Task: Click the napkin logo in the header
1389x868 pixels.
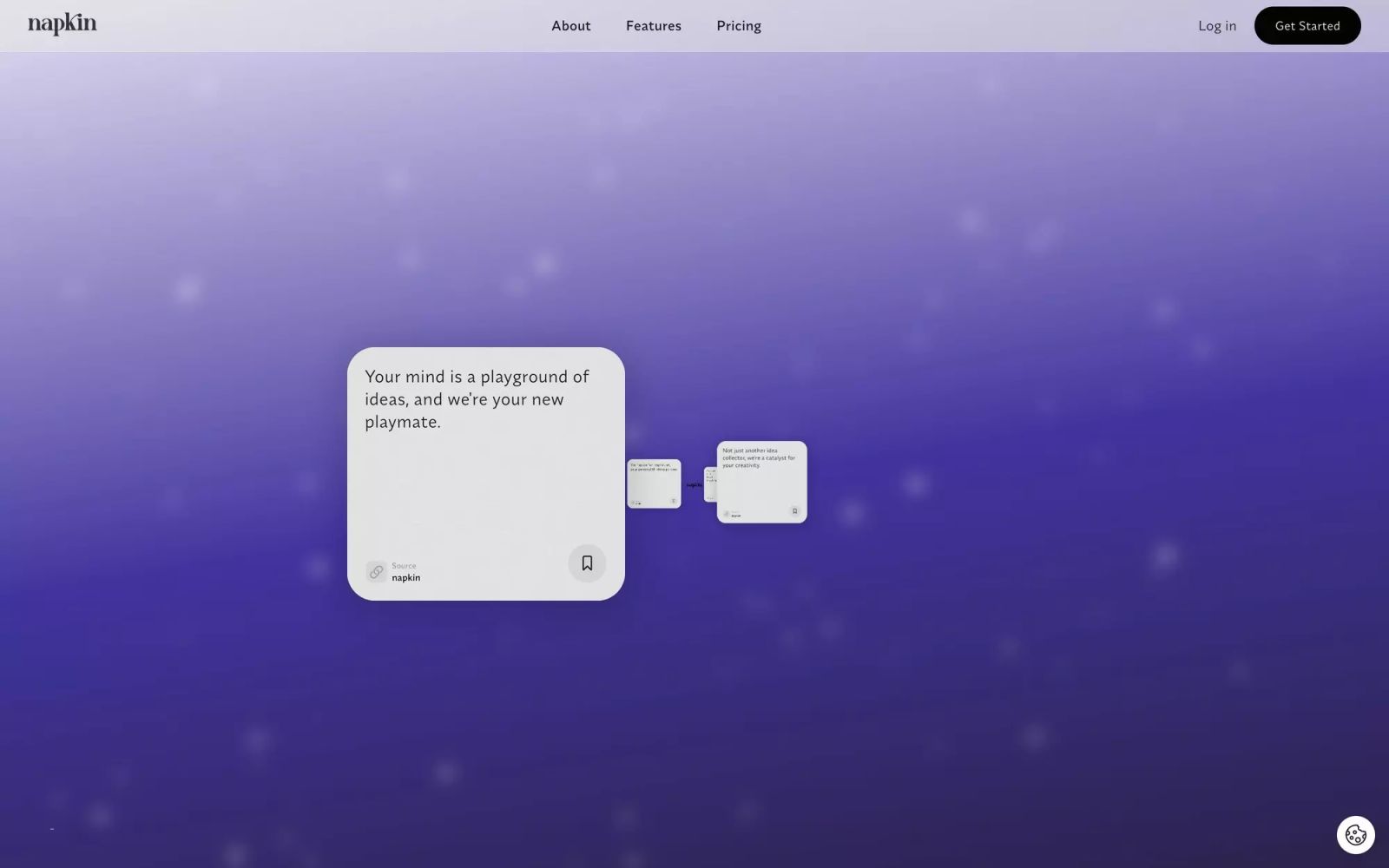Action: [63, 24]
